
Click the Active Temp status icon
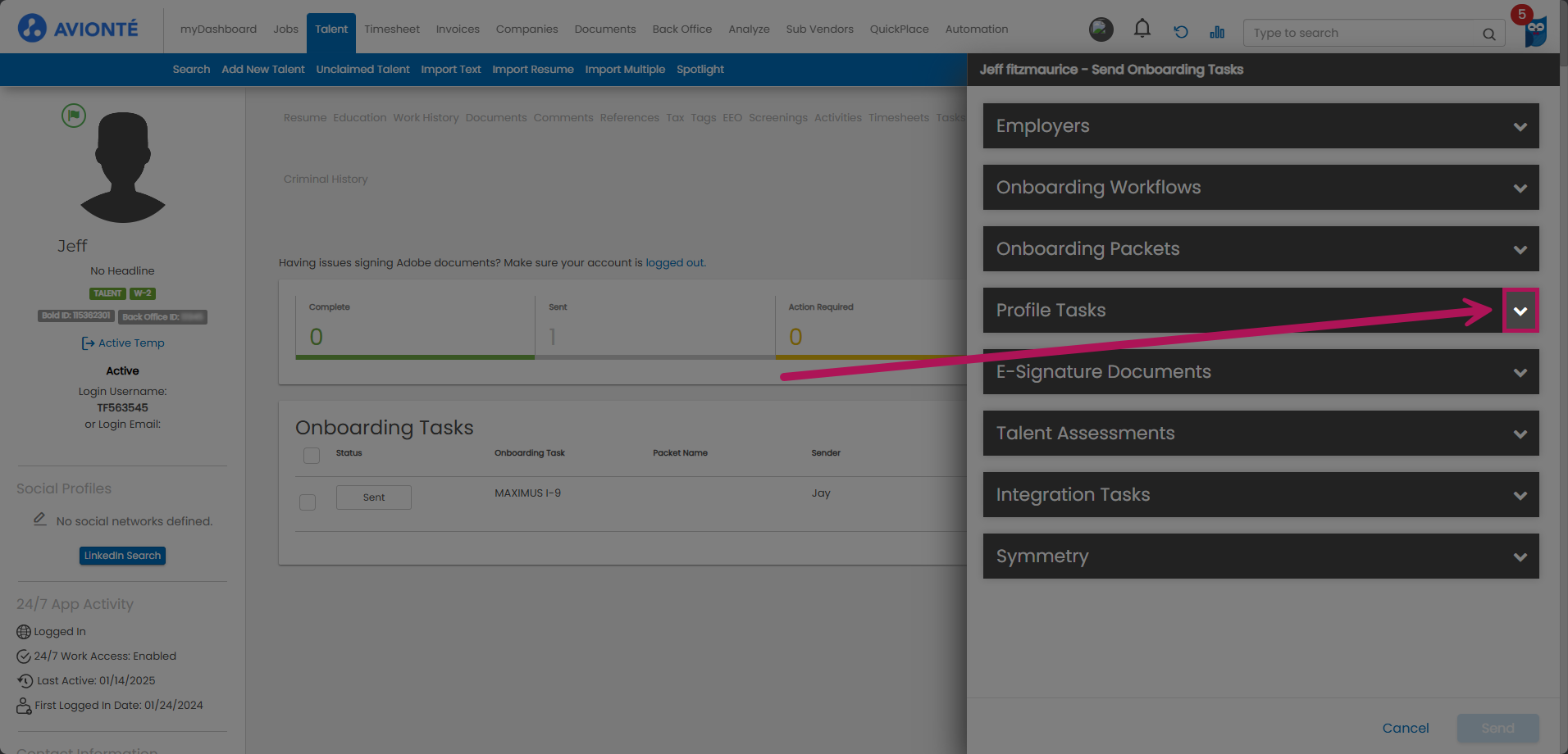[88, 343]
